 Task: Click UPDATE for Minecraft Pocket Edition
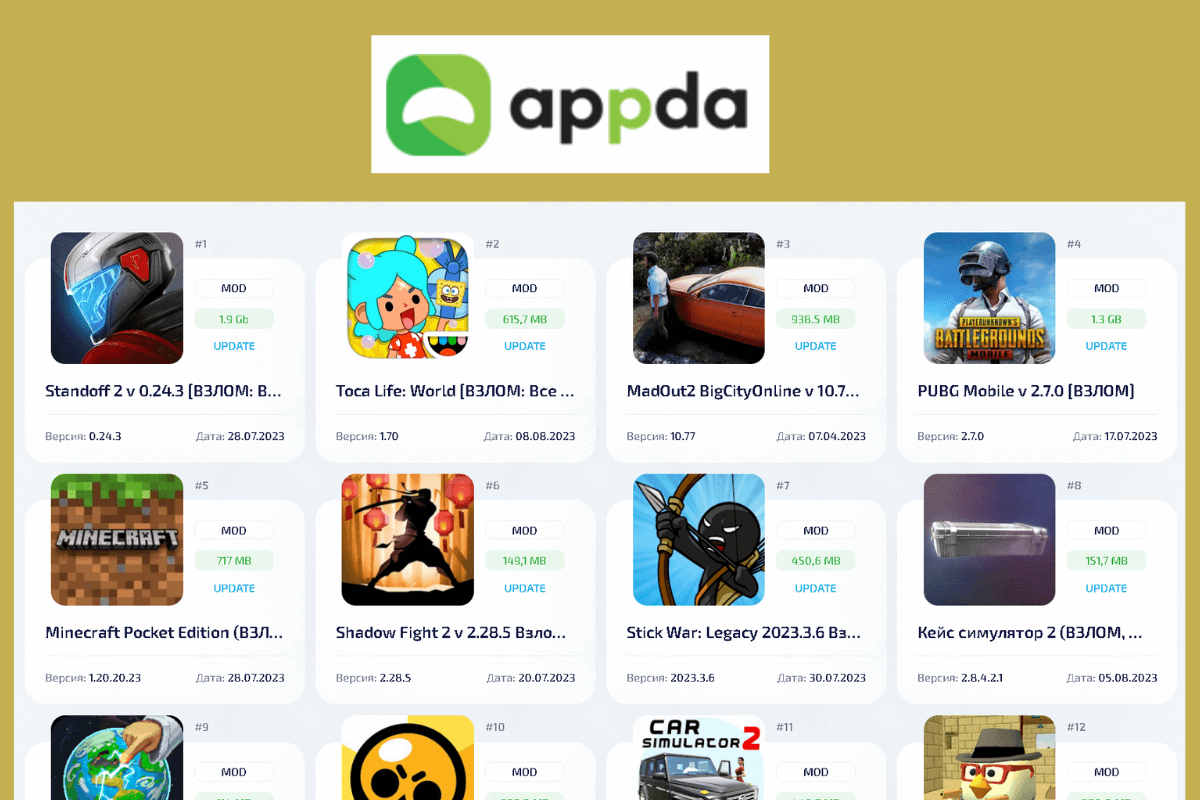234,588
